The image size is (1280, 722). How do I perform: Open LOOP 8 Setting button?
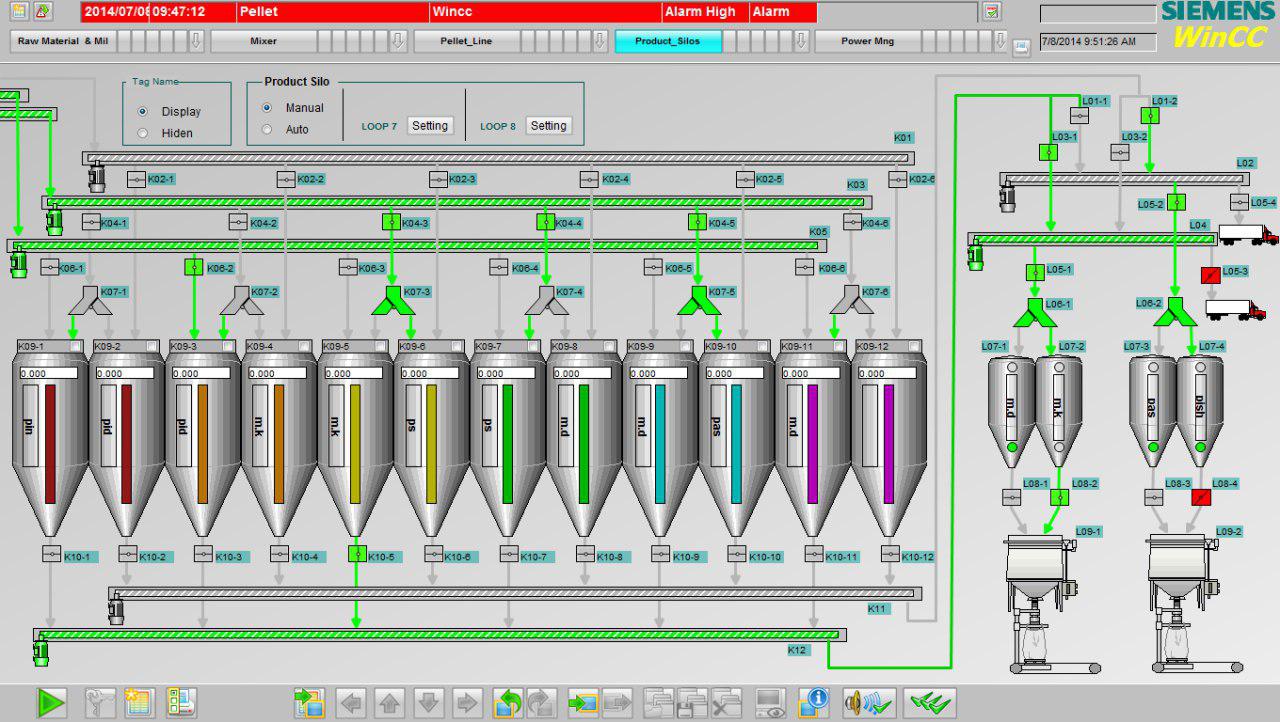click(548, 126)
